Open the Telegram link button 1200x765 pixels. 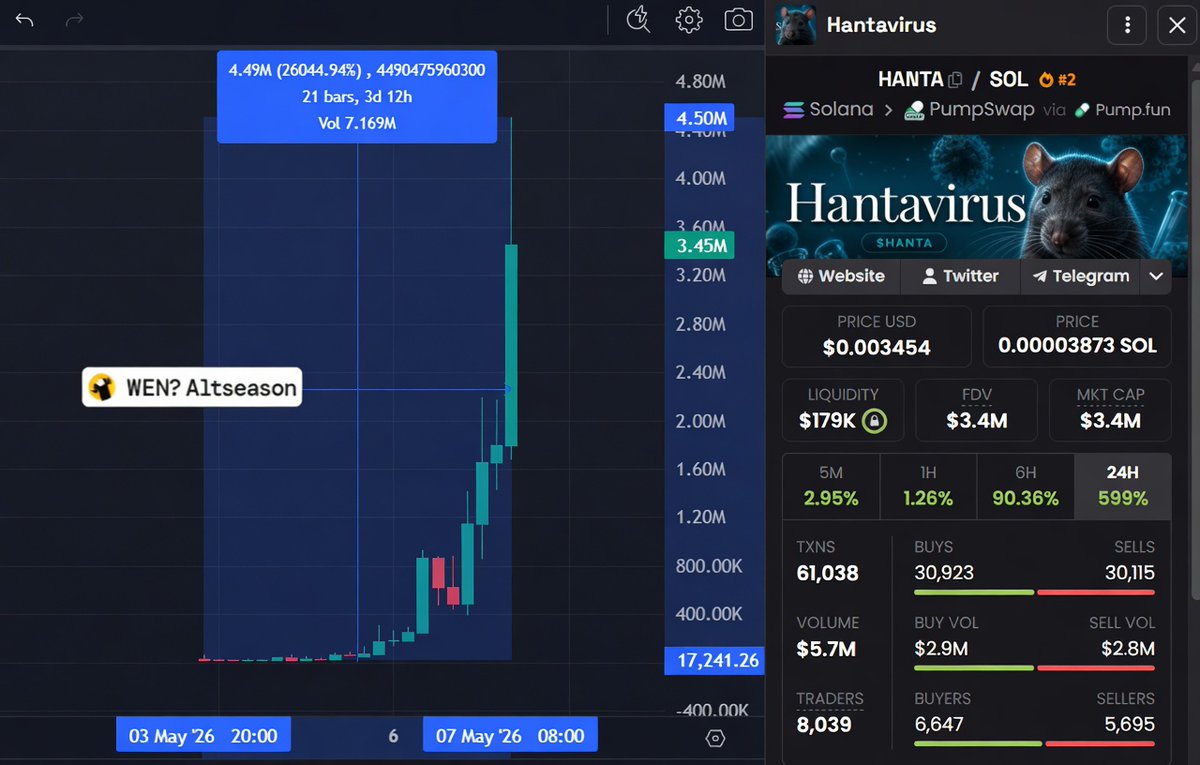pos(1080,276)
